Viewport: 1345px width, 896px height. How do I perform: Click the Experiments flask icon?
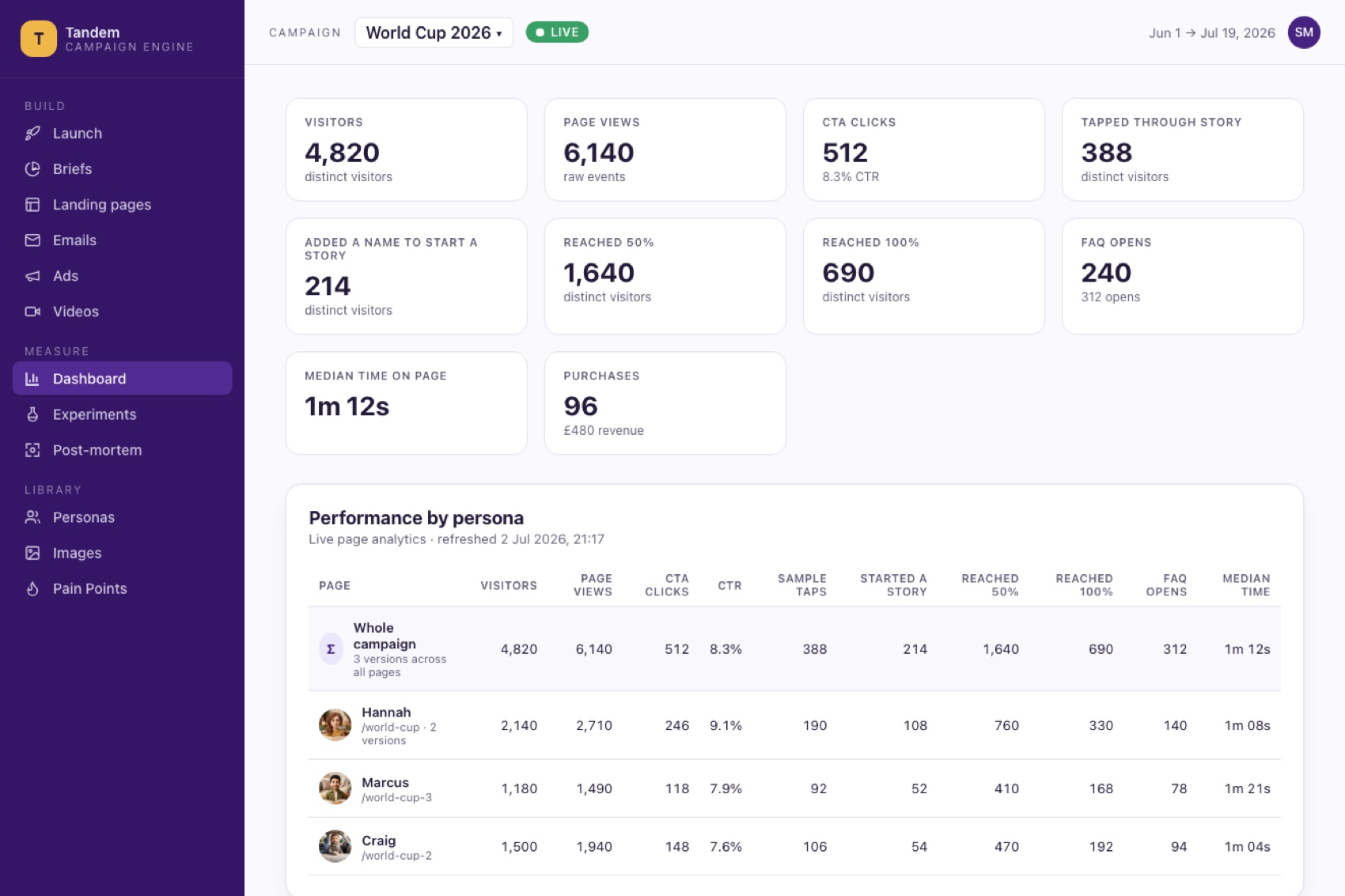coord(32,414)
